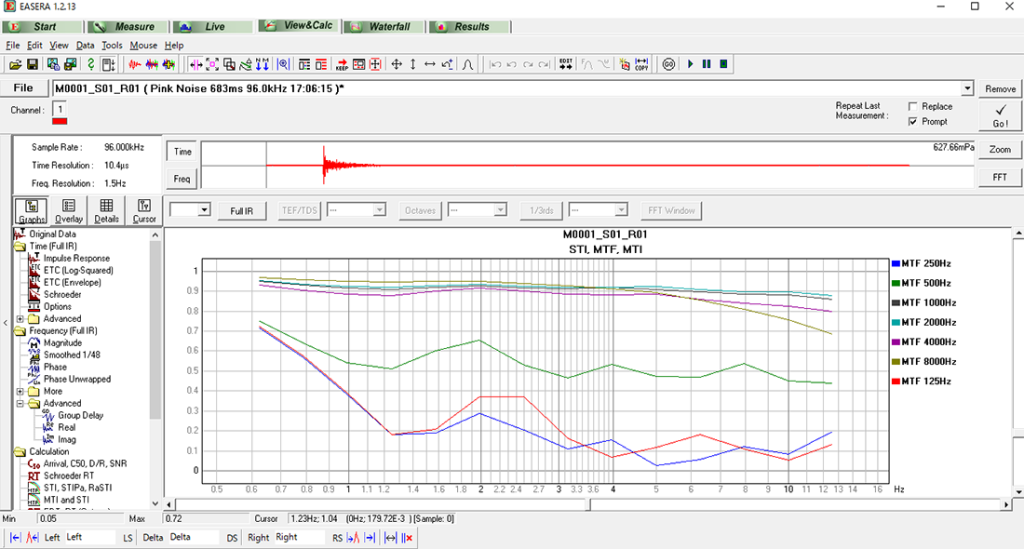
Task: Enable the Replace checkbox
Action: pyautogui.click(x=912, y=106)
